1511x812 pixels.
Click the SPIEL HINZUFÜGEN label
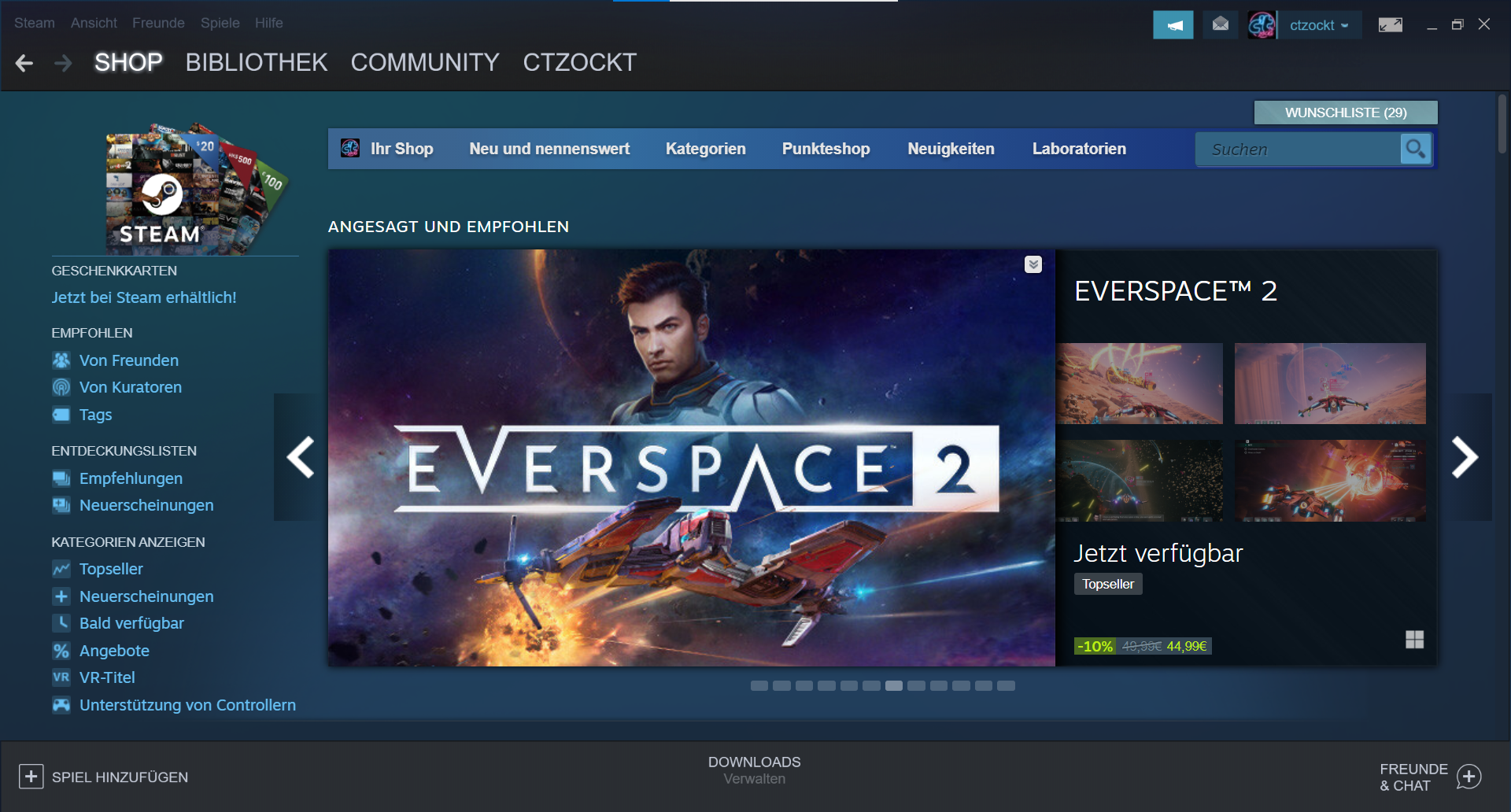point(120,777)
